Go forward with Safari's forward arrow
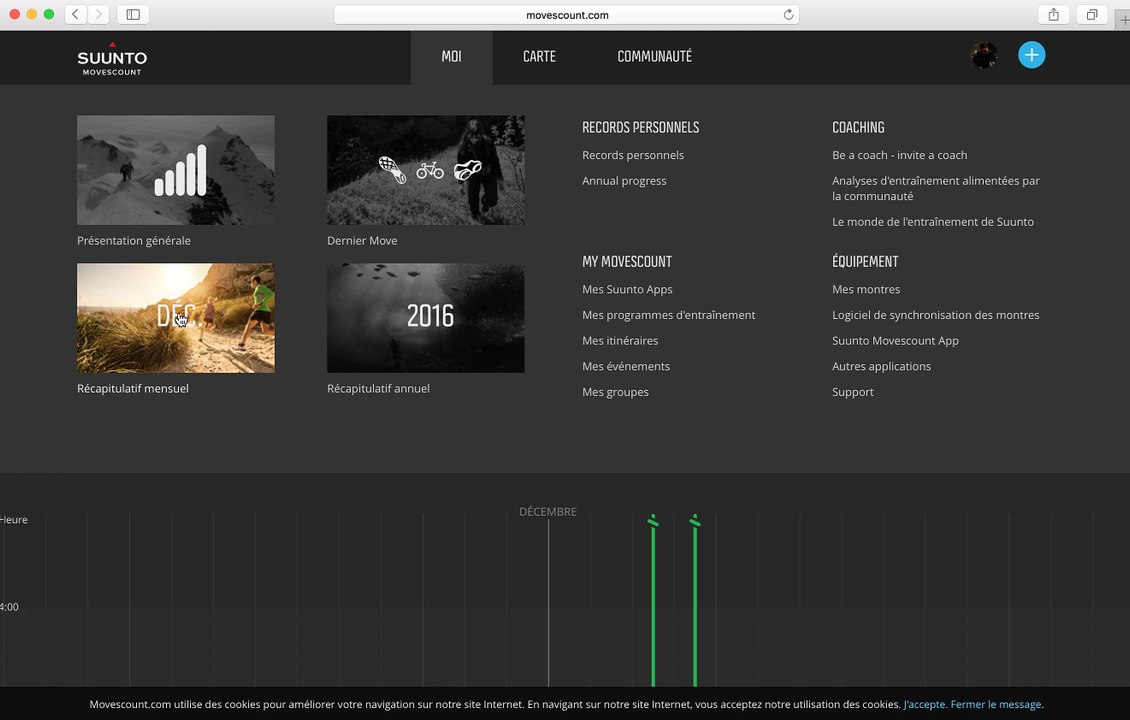This screenshot has width=1130, height=720. 99,14
